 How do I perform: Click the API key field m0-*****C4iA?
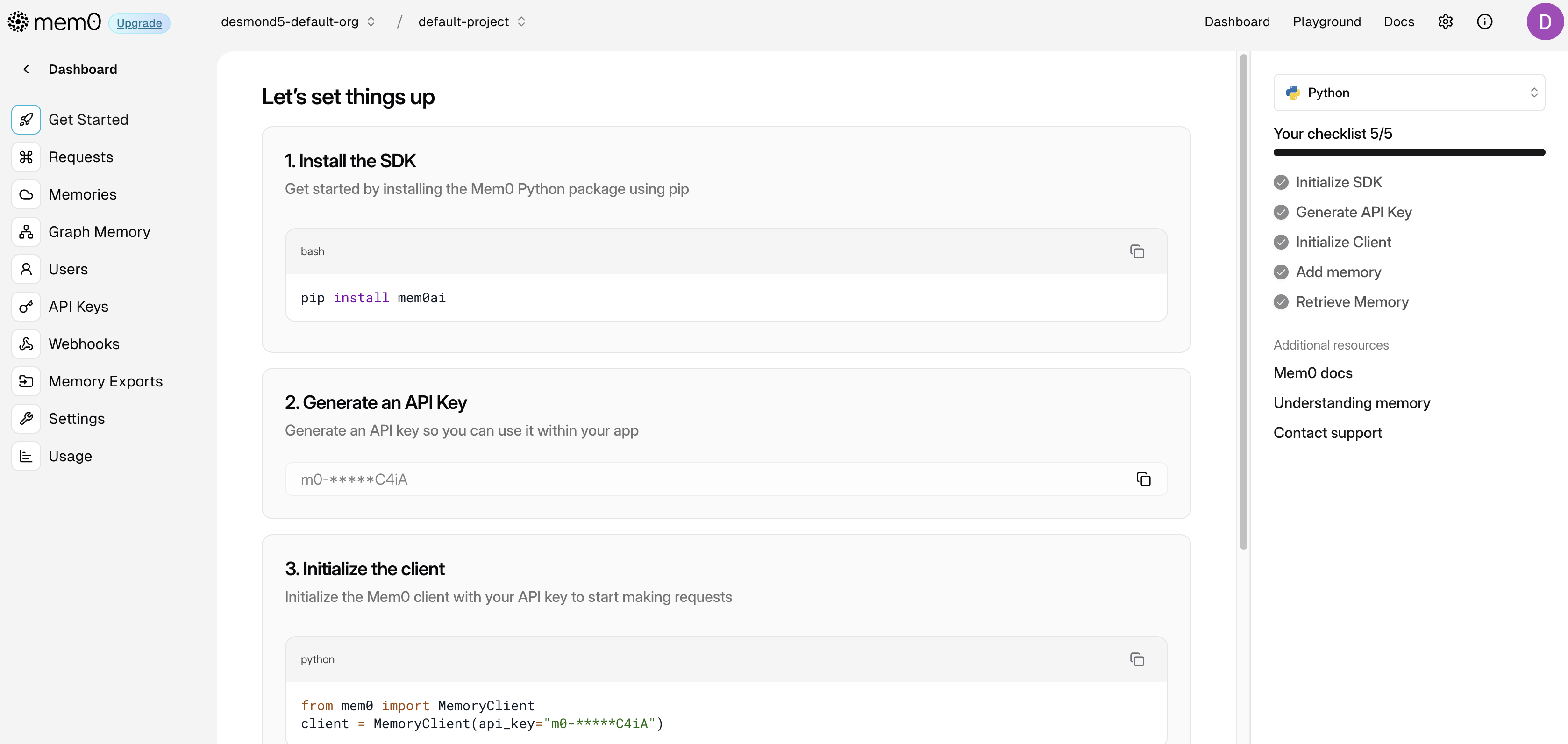726,479
